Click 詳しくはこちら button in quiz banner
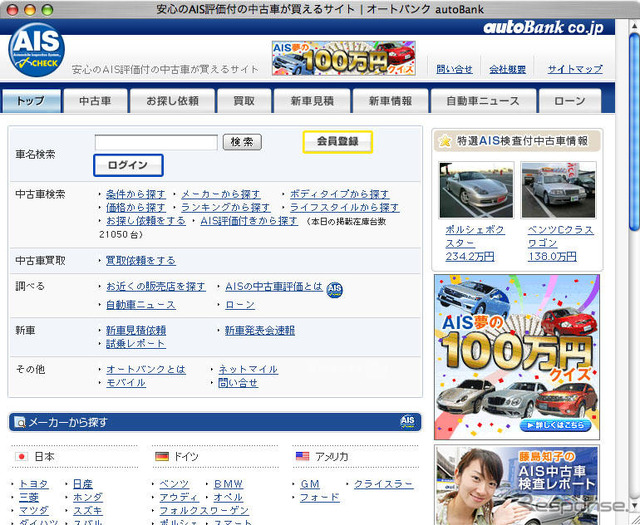640x525 pixels. tap(555, 425)
